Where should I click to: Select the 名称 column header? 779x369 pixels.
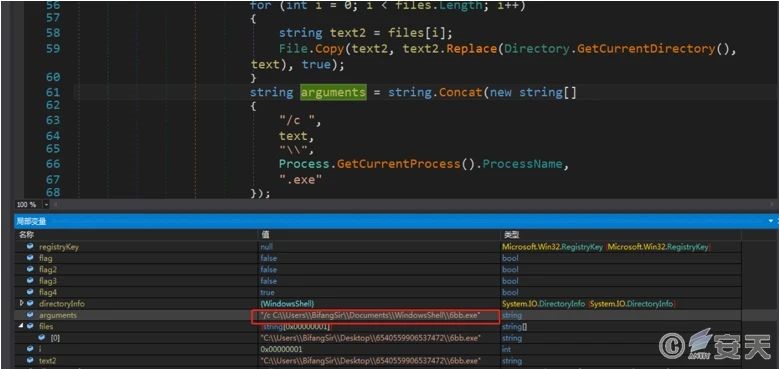click(x=26, y=234)
